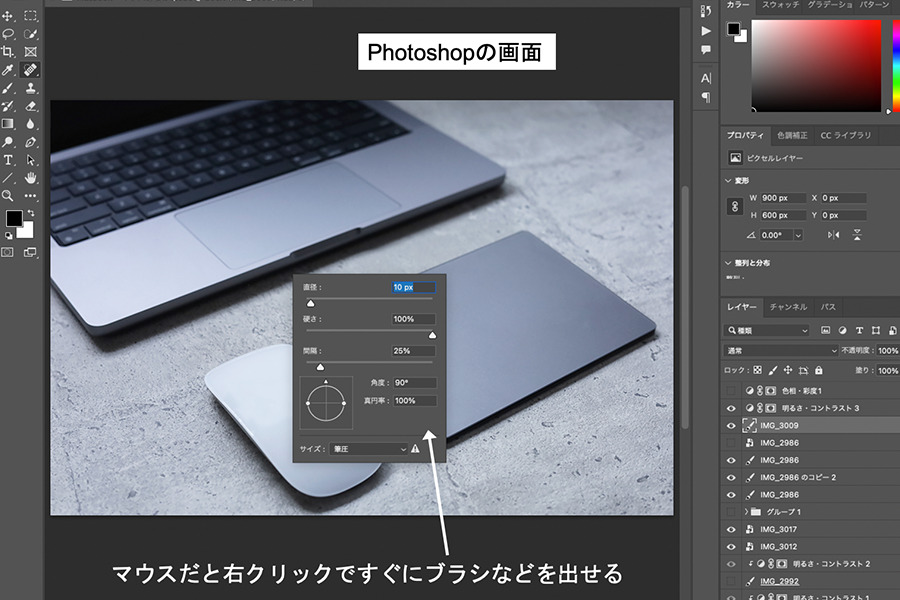Select the Dodge tool
Image resolution: width=900 pixels, height=600 pixels.
tap(7, 142)
